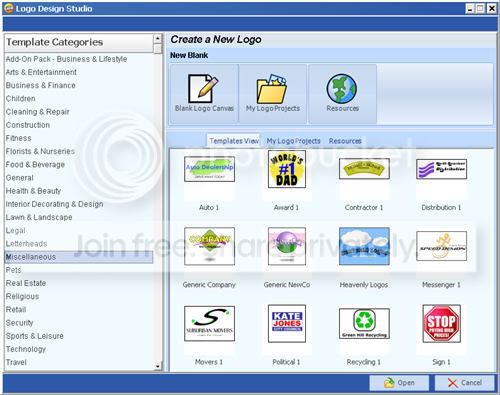Image resolution: width=500 pixels, height=395 pixels.
Task: Select the Contractor 1 template thumbnail
Action: [364, 169]
